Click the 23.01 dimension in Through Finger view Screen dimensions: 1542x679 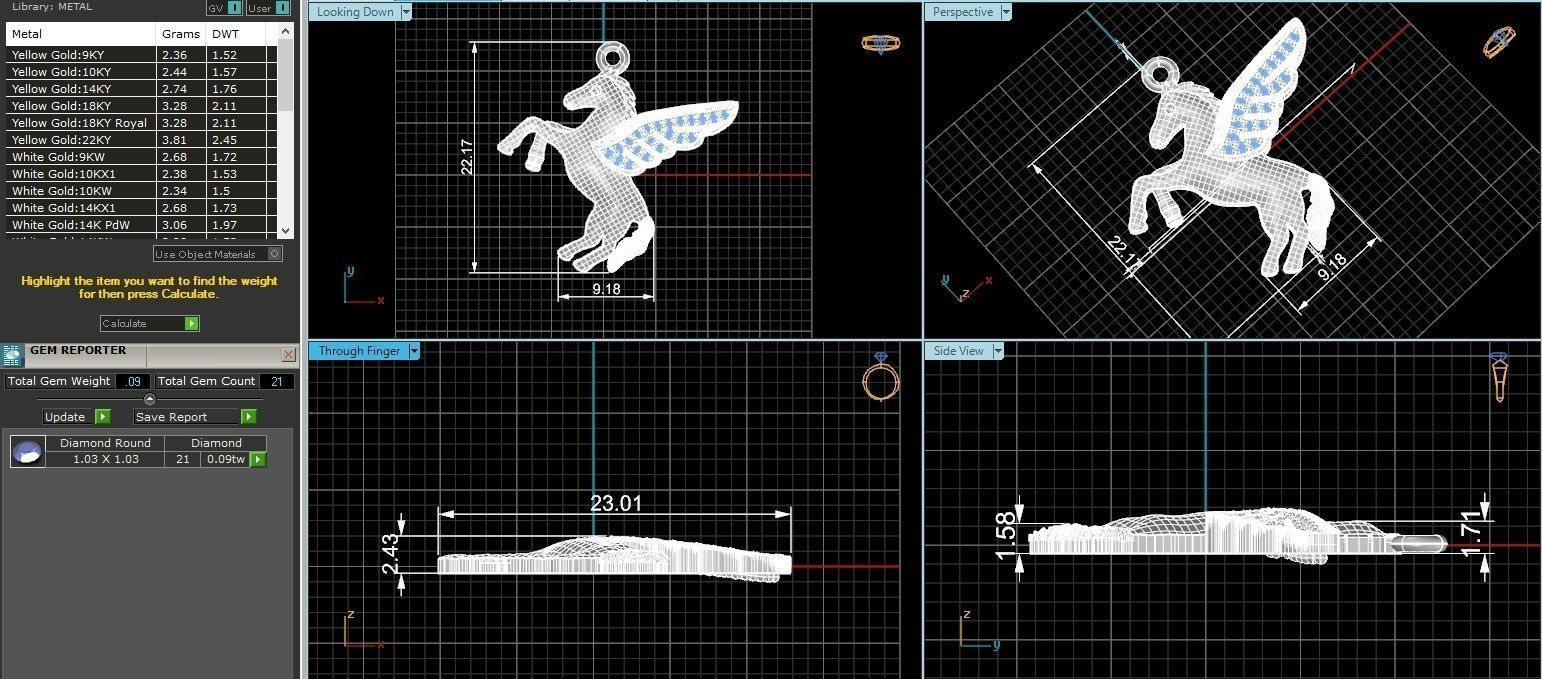[x=616, y=503]
